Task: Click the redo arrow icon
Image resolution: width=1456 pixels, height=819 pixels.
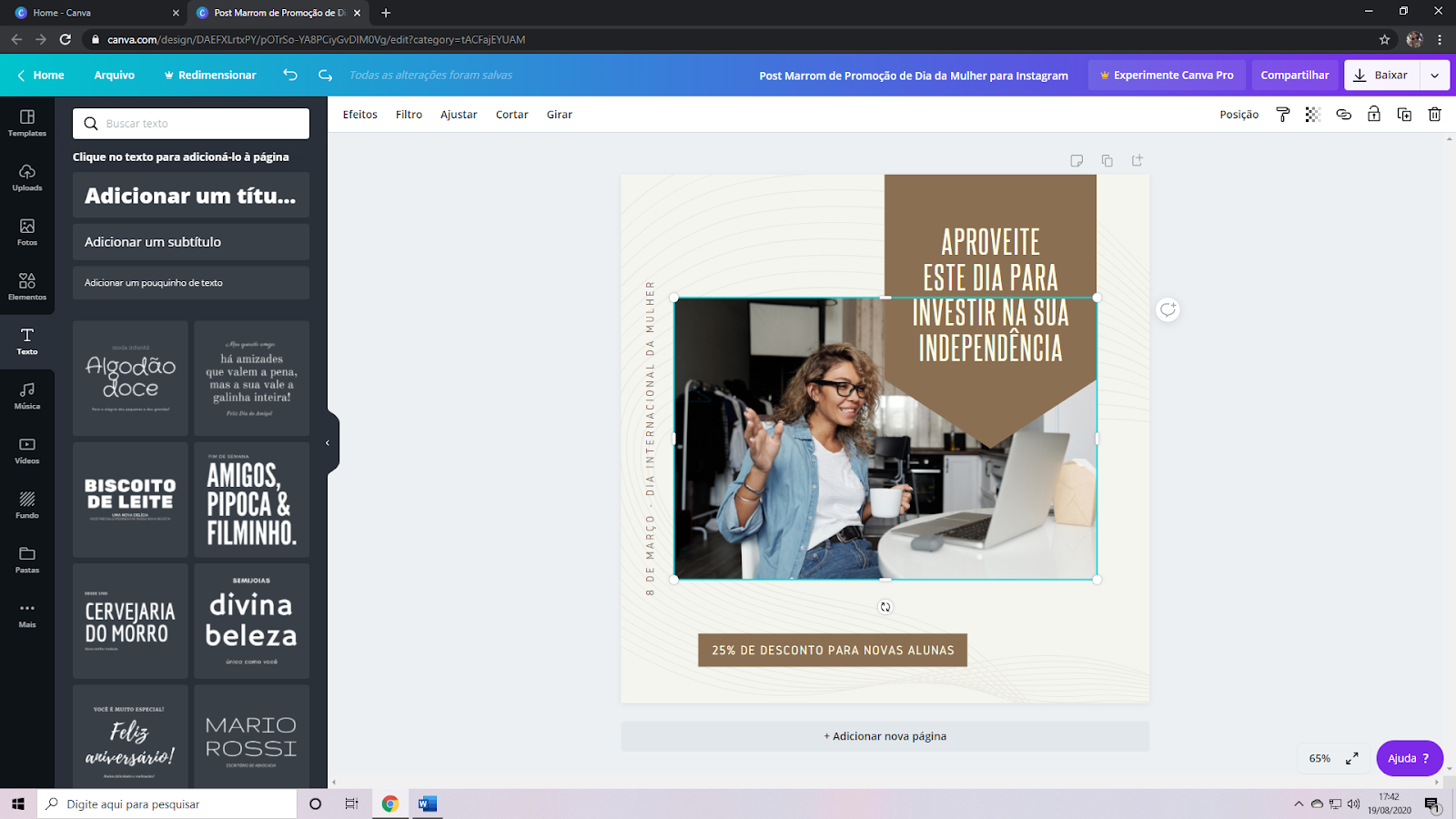Action: tap(325, 75)
